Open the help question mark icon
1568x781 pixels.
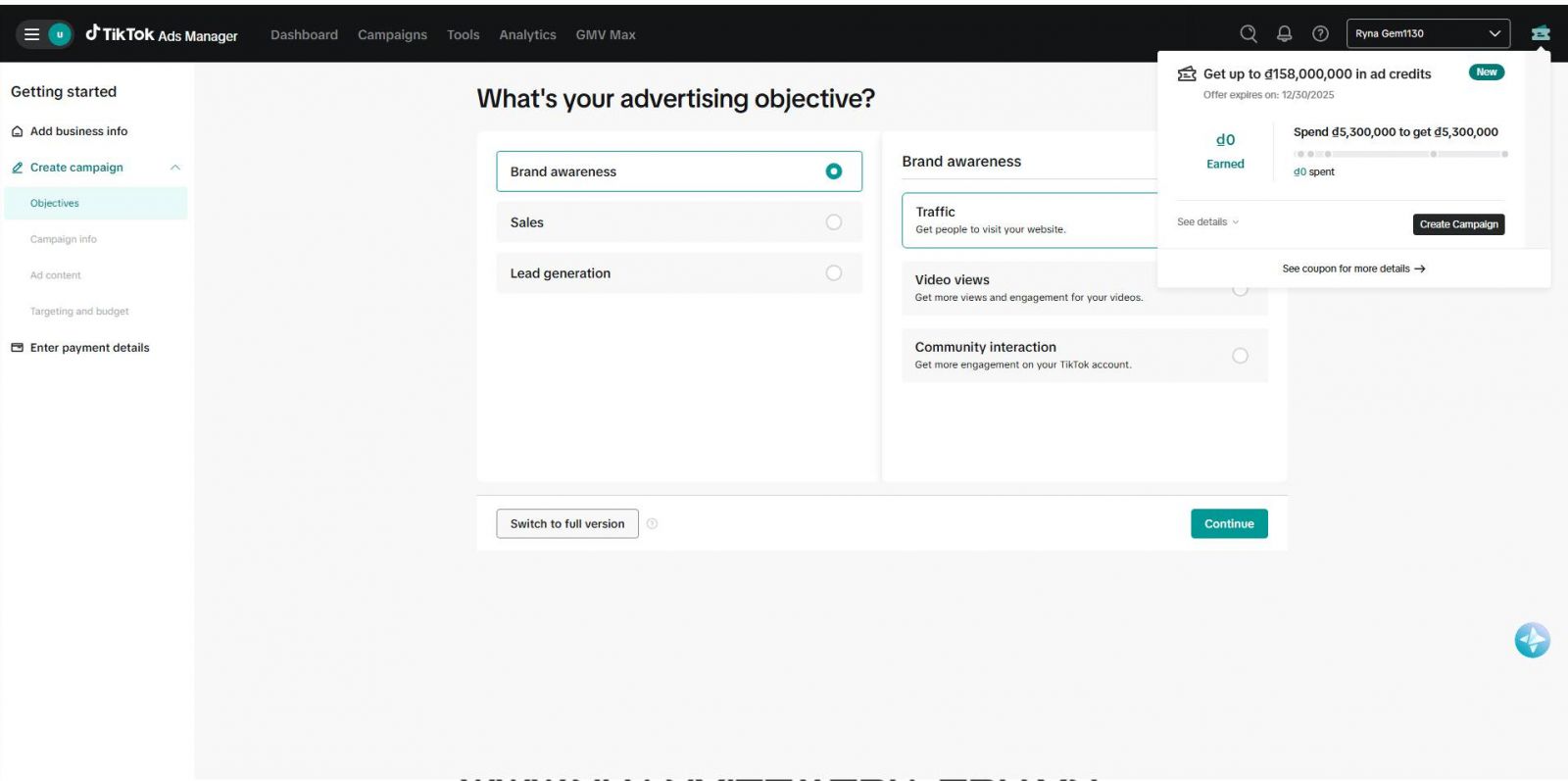pyautogui.click(x=1321, y=33)
